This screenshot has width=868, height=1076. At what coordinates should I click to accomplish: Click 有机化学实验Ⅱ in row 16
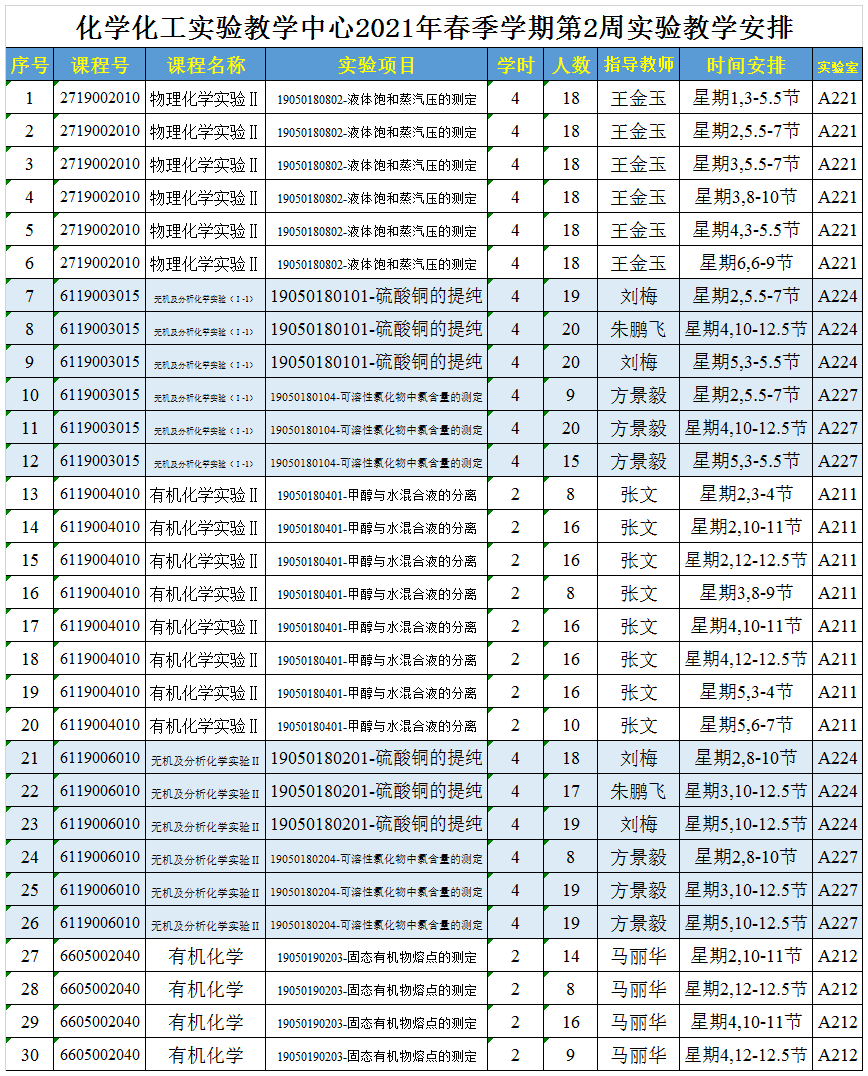click(x=205, y=593)
